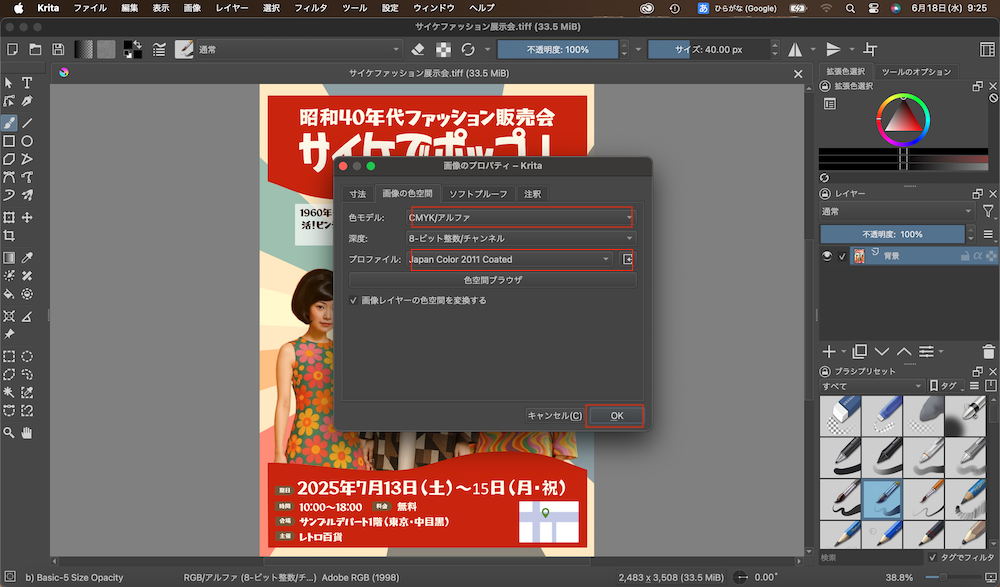1000x587 pixels.
Task: Open the layer blending mode 通常 dropdown
Action: click(x=897, y=211)
